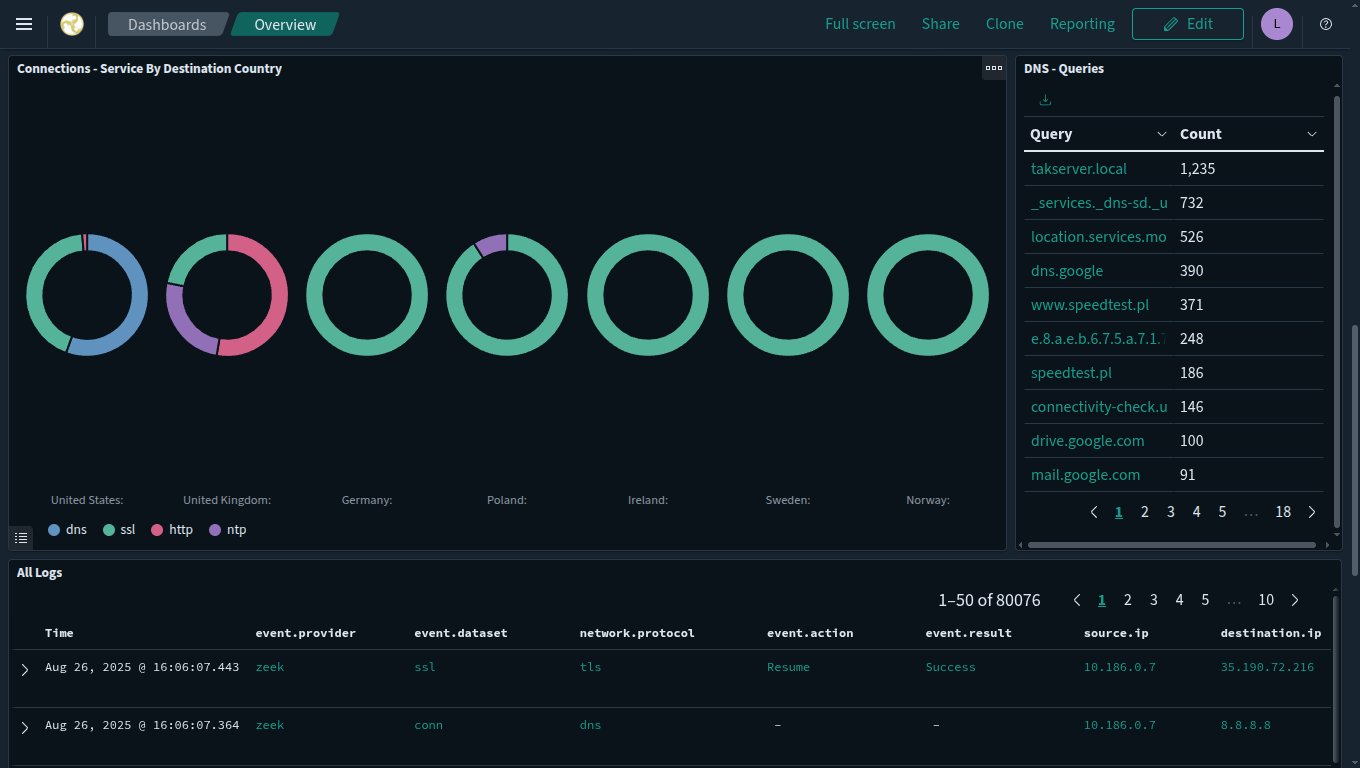
Task: Expand the first log row 16:06:07.443
Action: 25,669
